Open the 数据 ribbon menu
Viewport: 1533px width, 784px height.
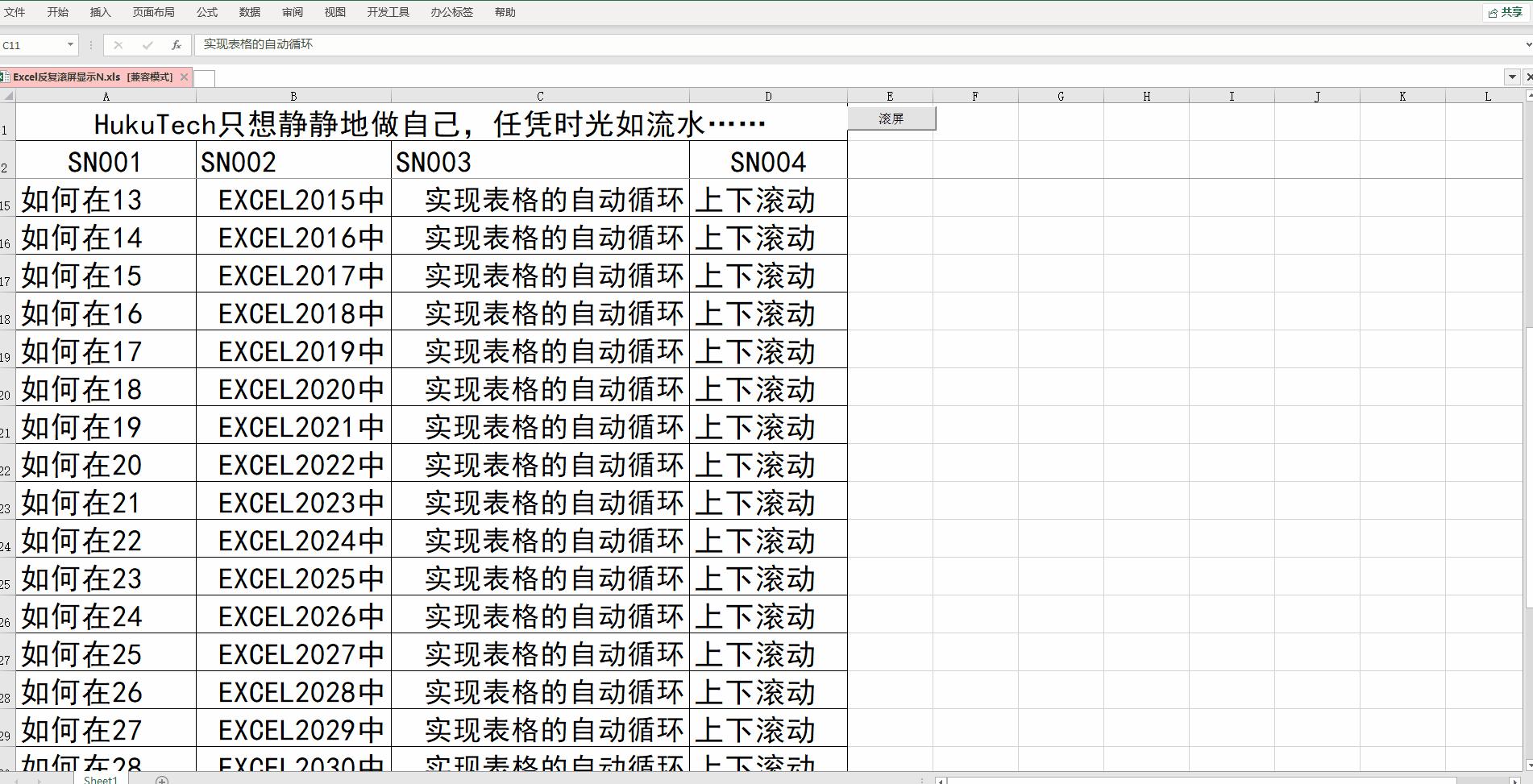pyautogui.click(x=250, y=11)
